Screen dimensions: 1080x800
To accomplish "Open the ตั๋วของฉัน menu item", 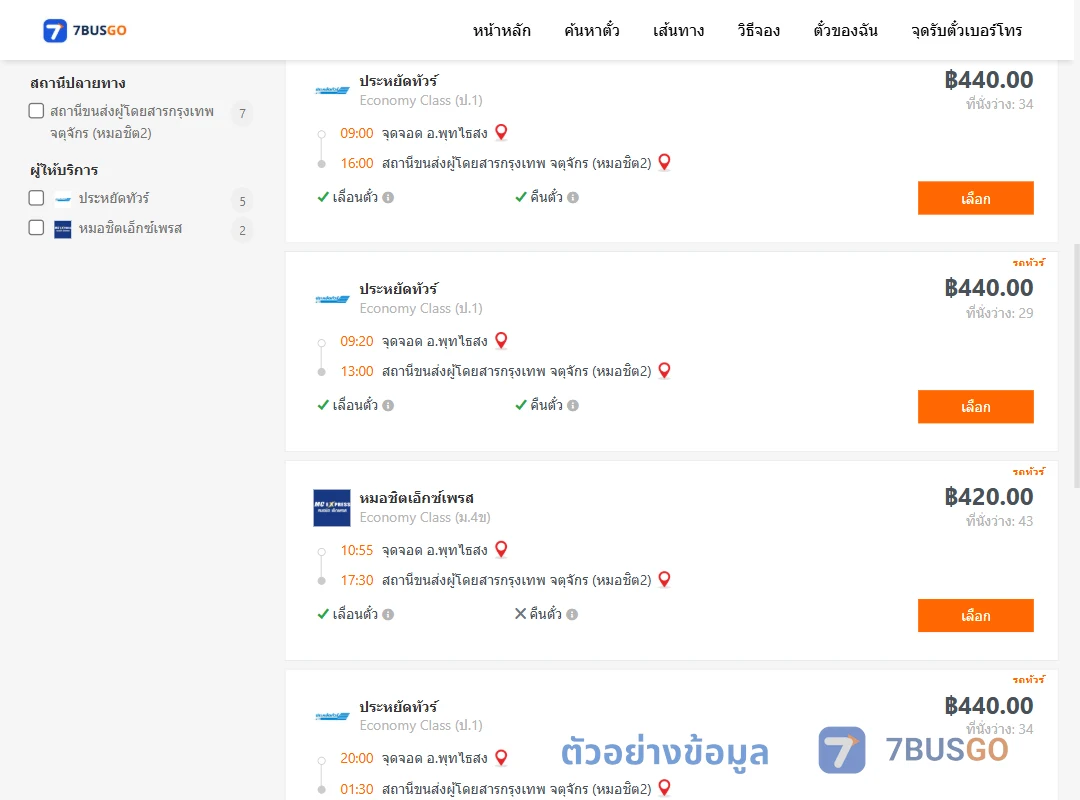I will click(845, 30).
